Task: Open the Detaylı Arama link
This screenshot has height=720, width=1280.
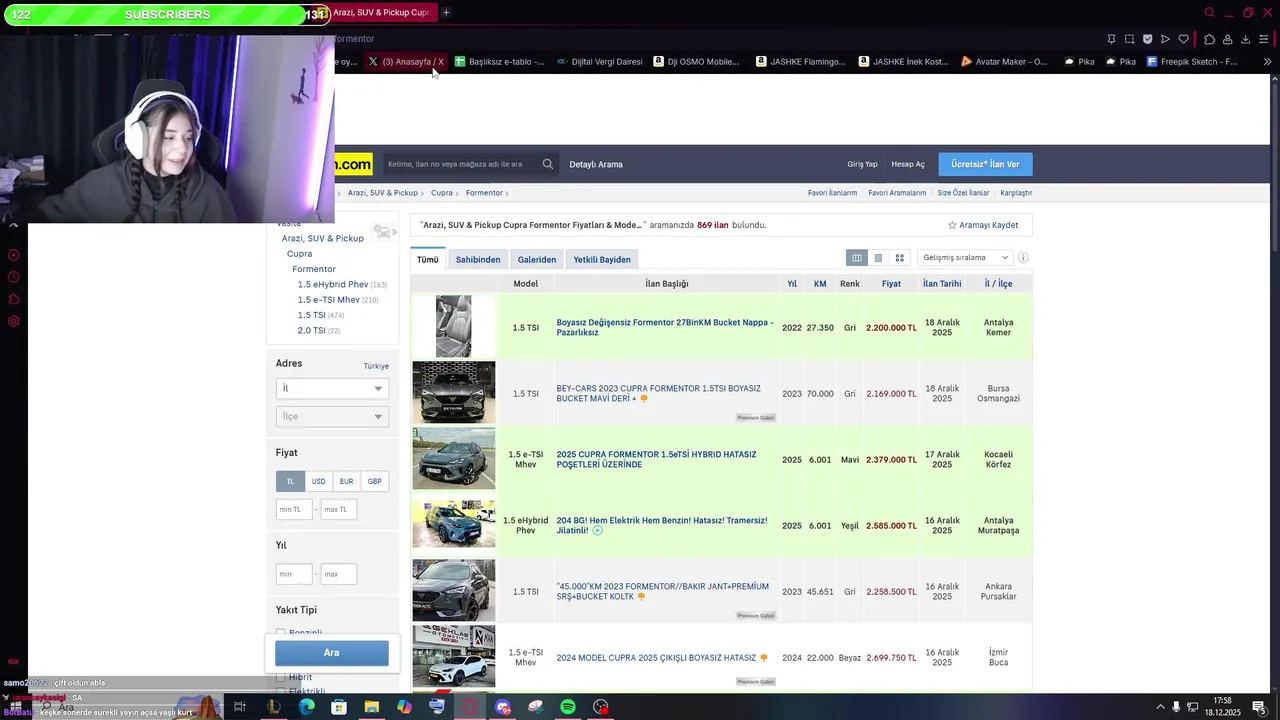Action: pyautogui.click(x=596, y=164)
